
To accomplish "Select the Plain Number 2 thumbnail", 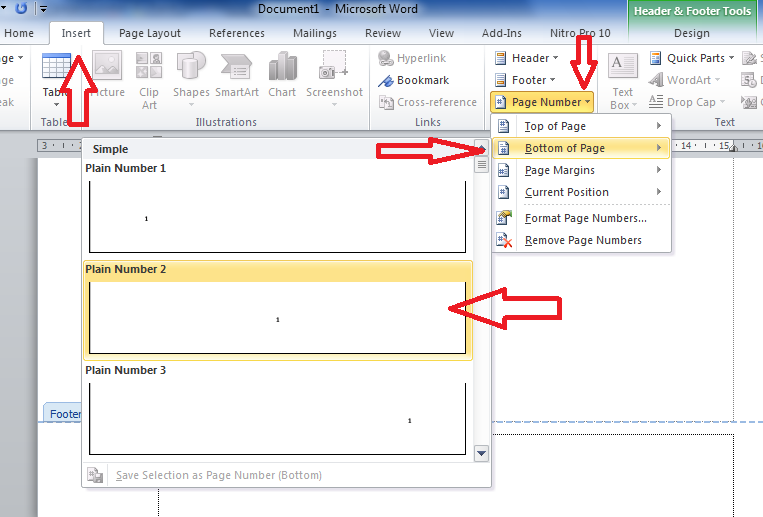I will click(277, 318).
